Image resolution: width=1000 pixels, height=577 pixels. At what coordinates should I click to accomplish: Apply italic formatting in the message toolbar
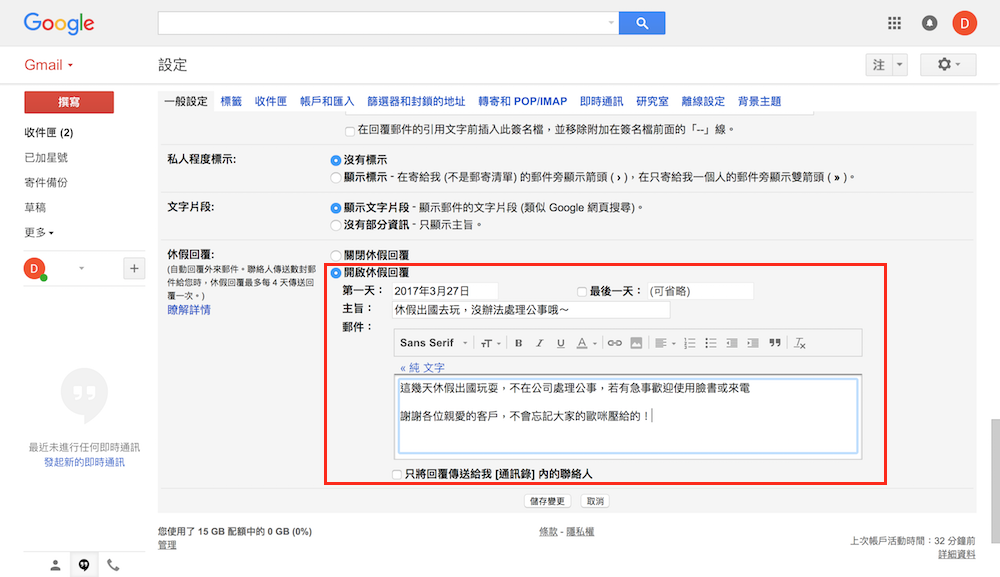(x=539, y=343)
